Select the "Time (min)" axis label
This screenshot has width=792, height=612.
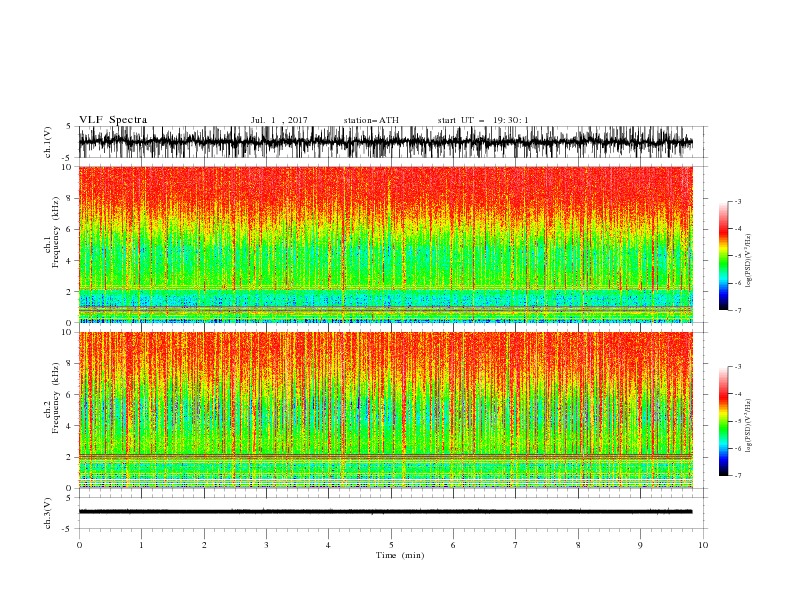(400, 555)
